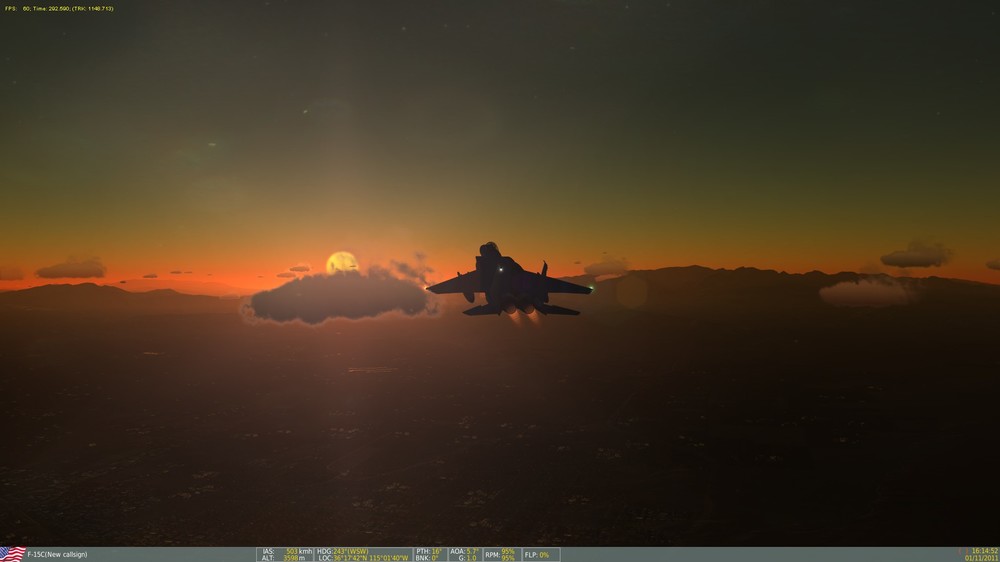Click the US flag icon in status bar
This screenshot has height=562, width=1000.
tap(13, 554)
